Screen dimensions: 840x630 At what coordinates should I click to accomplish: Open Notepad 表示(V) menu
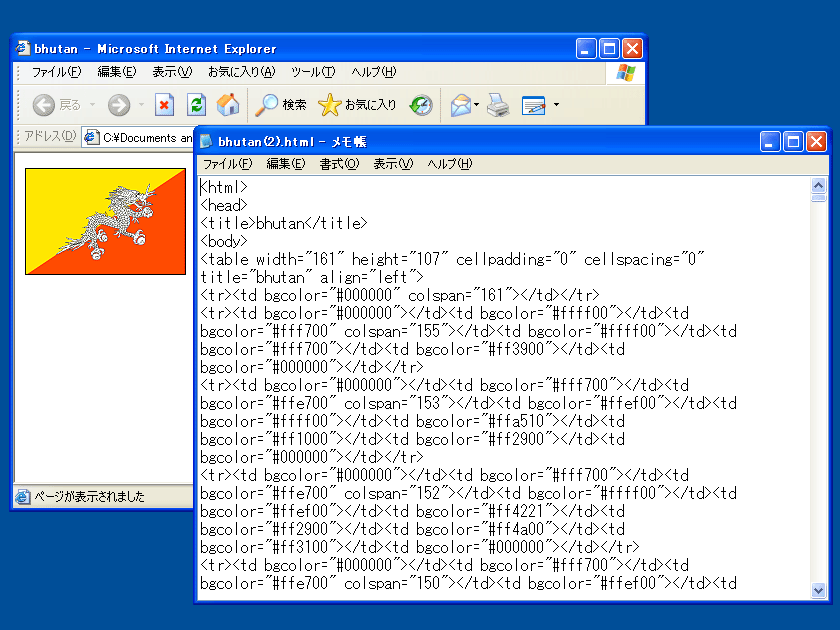coord(393,164)
